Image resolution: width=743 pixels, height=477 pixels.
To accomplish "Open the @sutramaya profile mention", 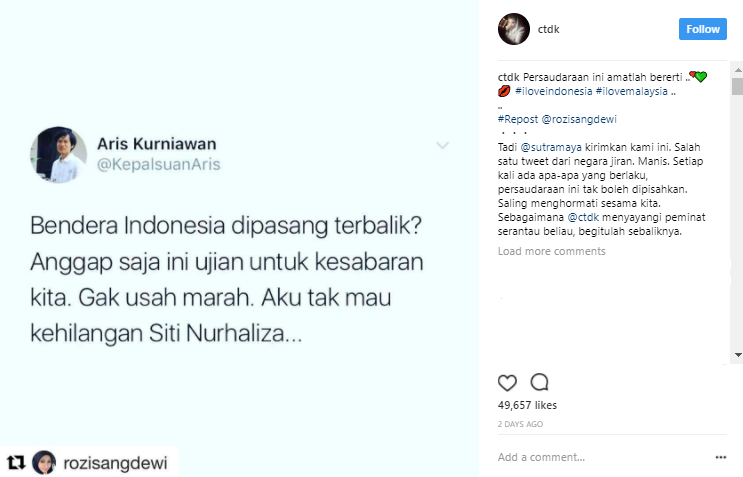I will pos(551,147).
